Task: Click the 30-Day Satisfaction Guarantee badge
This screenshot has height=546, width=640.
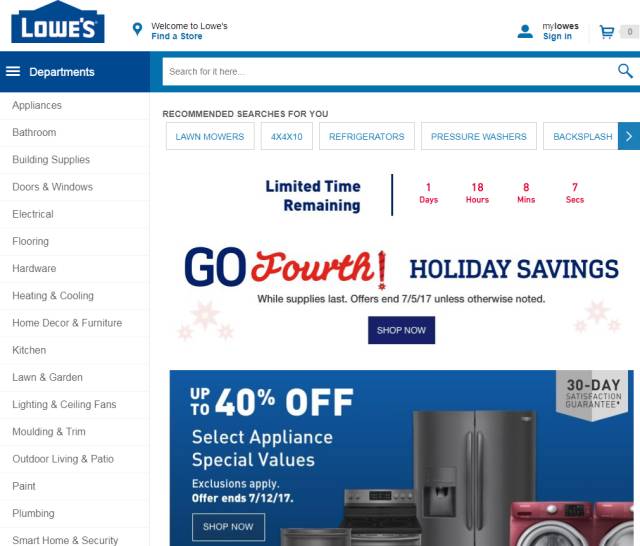Action: pos(593,395)
